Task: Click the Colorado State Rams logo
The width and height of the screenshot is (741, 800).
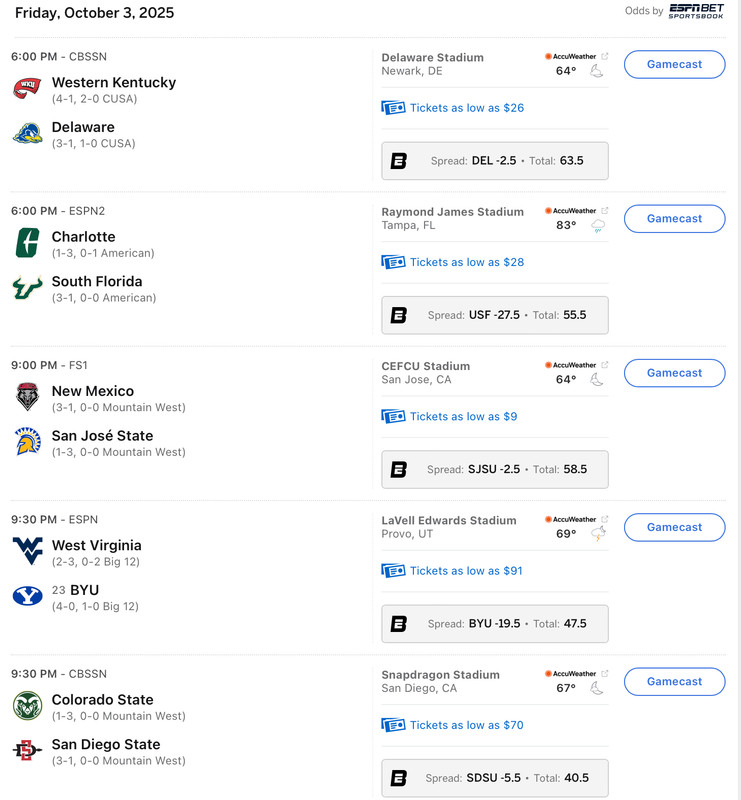Action: (27, 706)
